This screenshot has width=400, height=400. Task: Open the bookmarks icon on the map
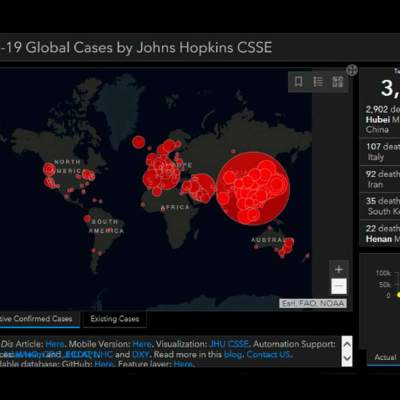[x=299, y=81]
